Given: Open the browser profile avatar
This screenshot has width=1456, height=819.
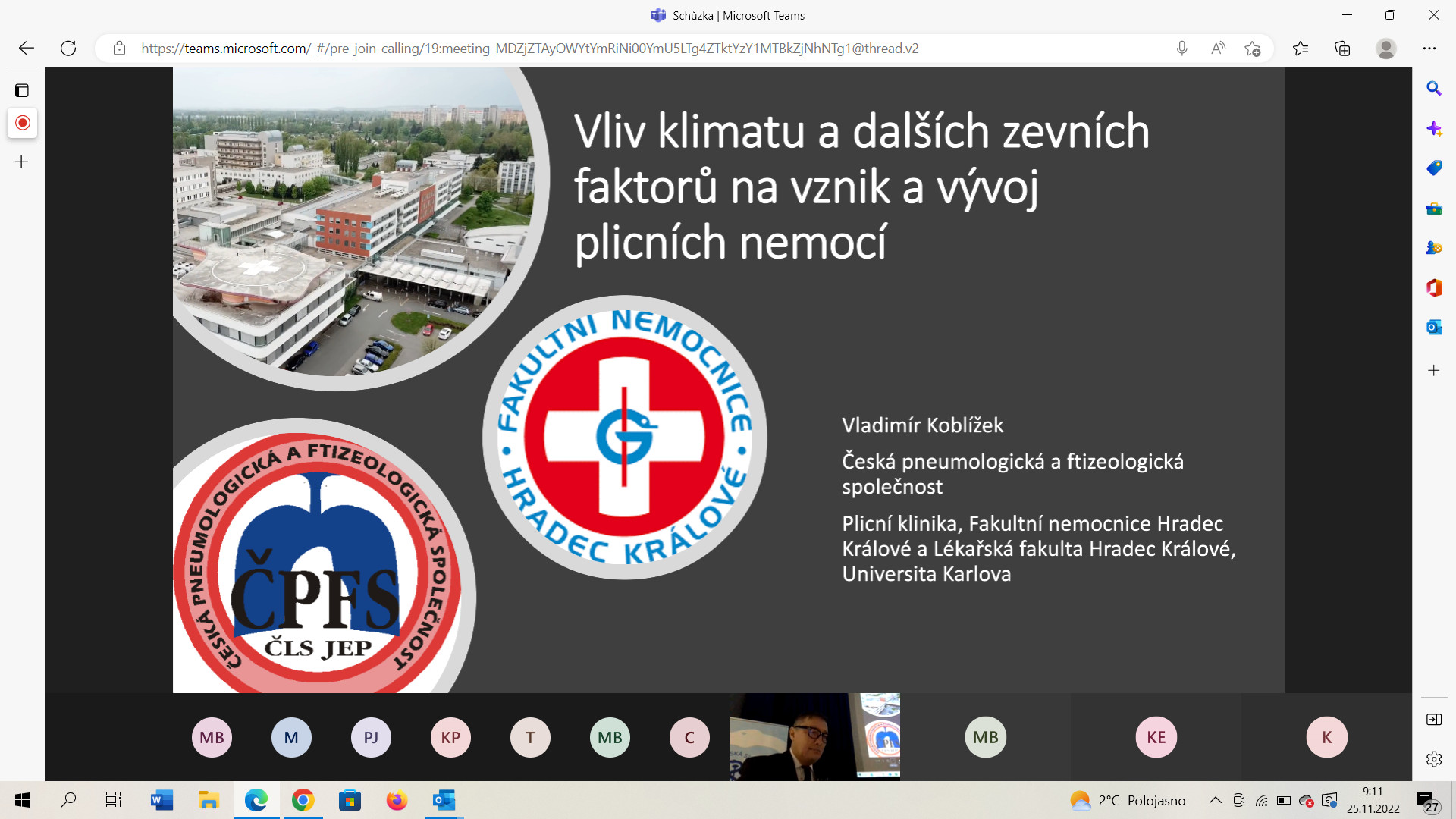Looking at the screenshot, I should (x=1386, y=49).
